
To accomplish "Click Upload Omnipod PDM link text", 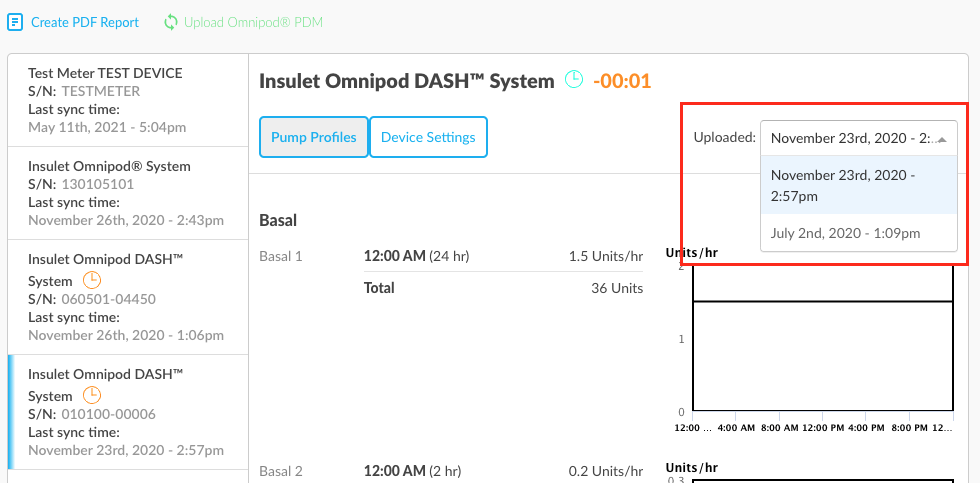I will pos(253,22).
